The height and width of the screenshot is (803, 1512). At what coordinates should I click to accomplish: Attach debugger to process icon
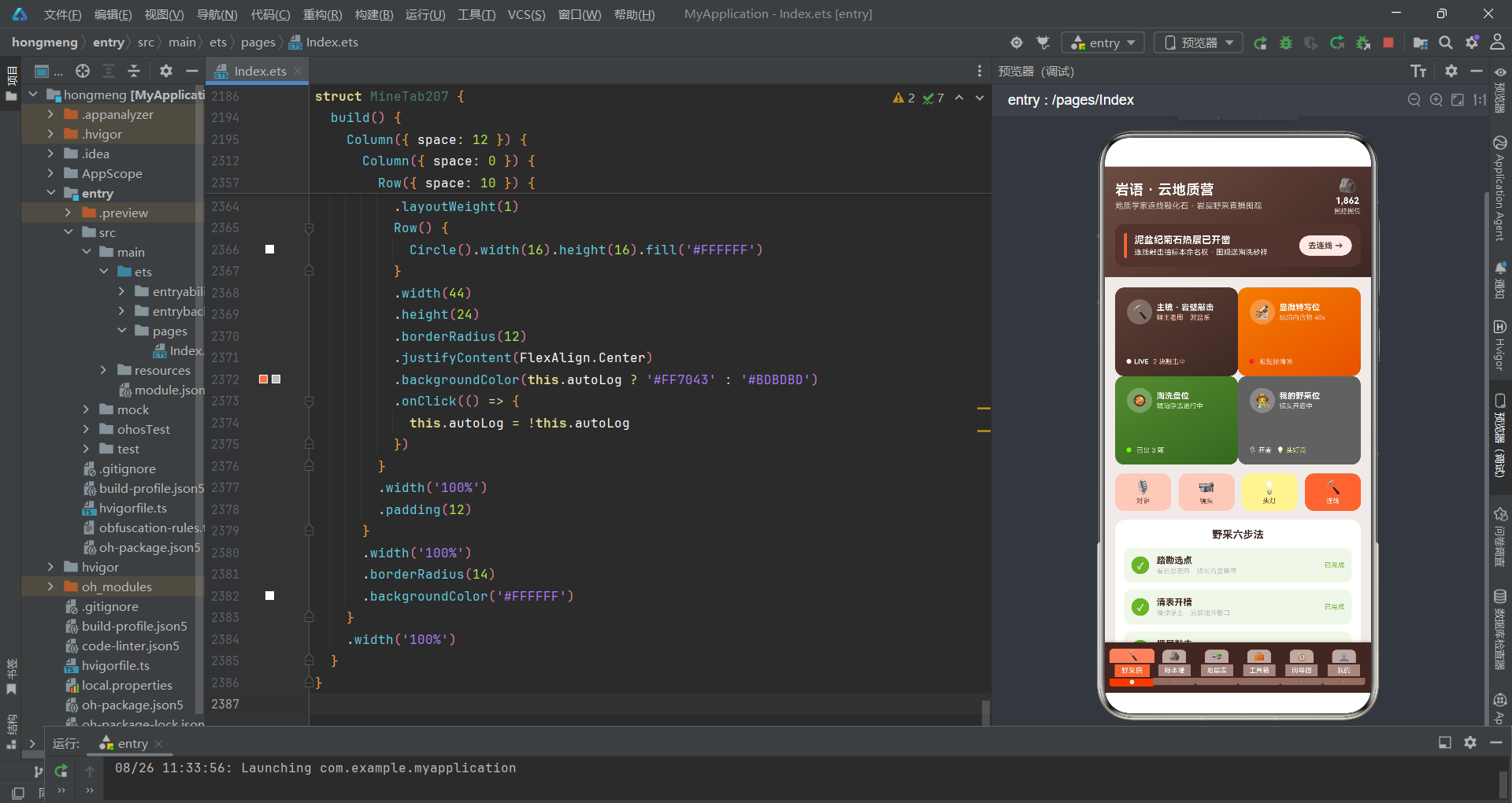point(1363,43)
